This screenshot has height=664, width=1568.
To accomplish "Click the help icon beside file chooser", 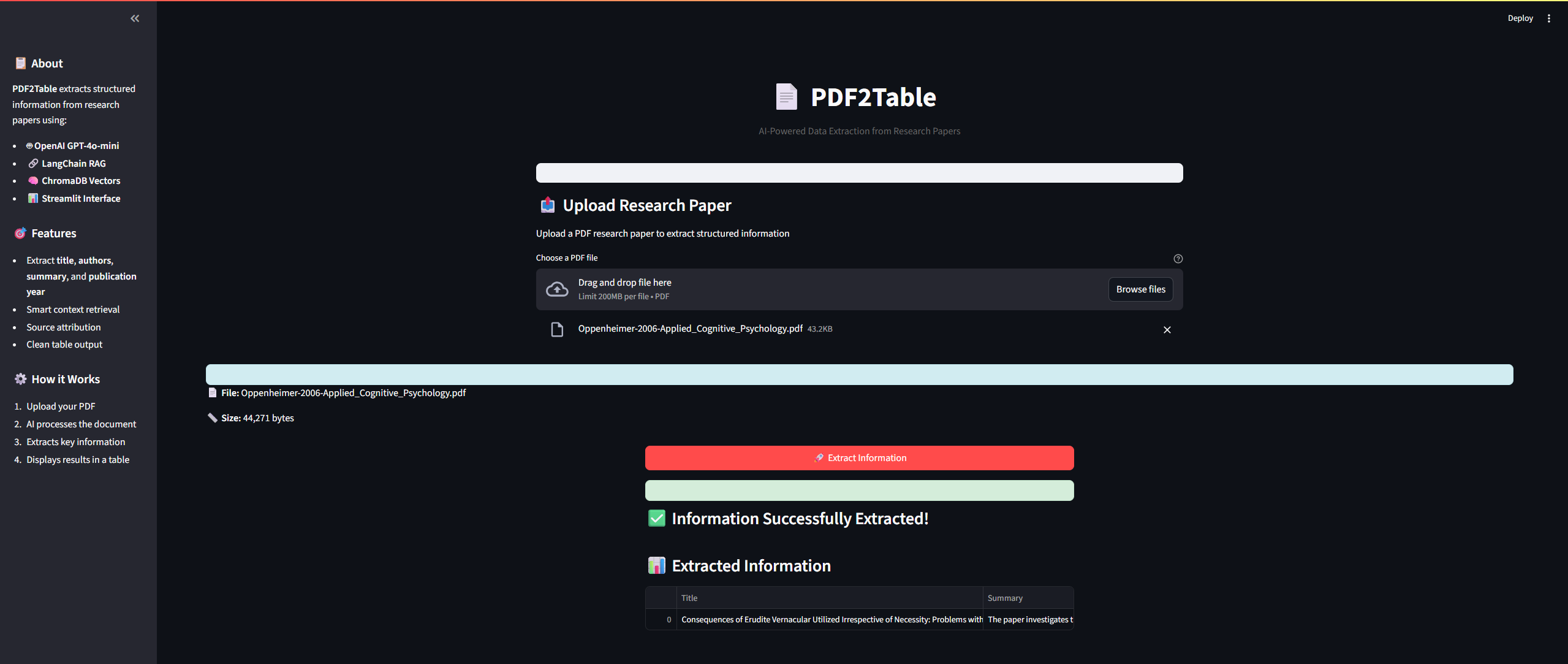I will (1178, 259).
